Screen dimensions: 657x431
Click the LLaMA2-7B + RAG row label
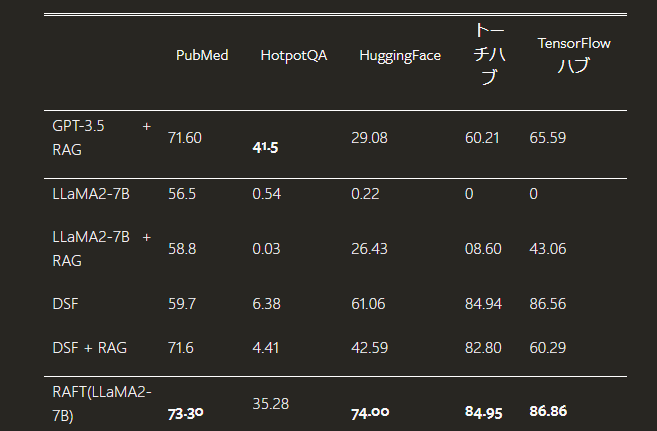coord(102,248)
